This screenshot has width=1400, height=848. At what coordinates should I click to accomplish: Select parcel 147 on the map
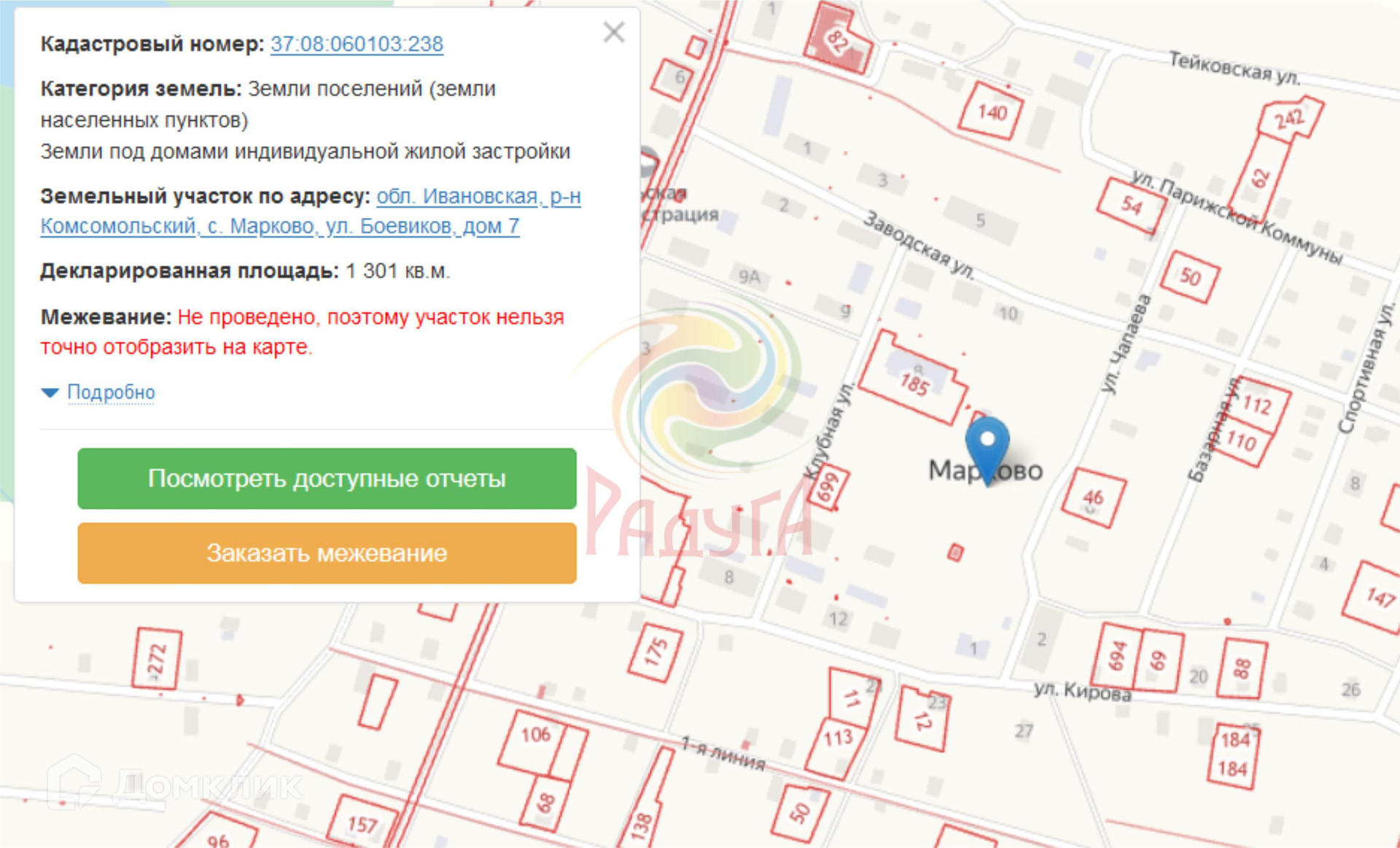point(1380,597)
